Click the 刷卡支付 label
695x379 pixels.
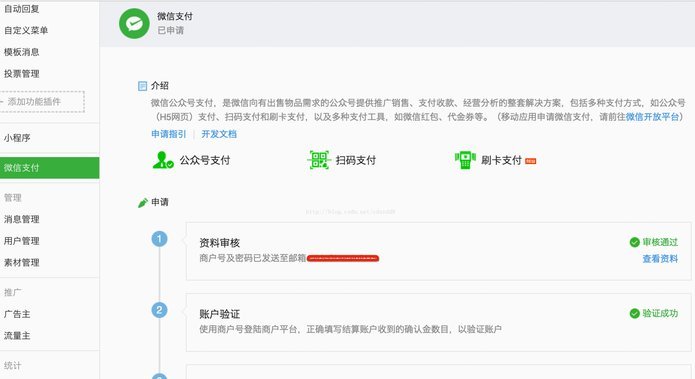[501, 160]
